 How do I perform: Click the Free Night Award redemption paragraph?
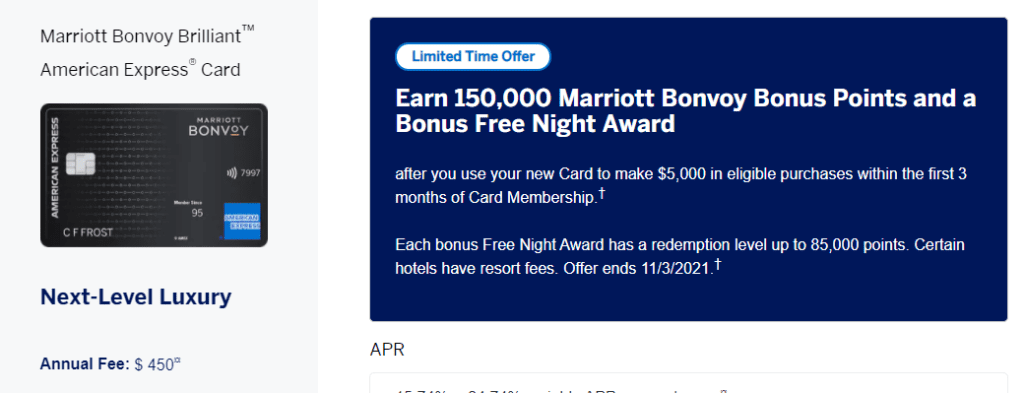(680, 257)
